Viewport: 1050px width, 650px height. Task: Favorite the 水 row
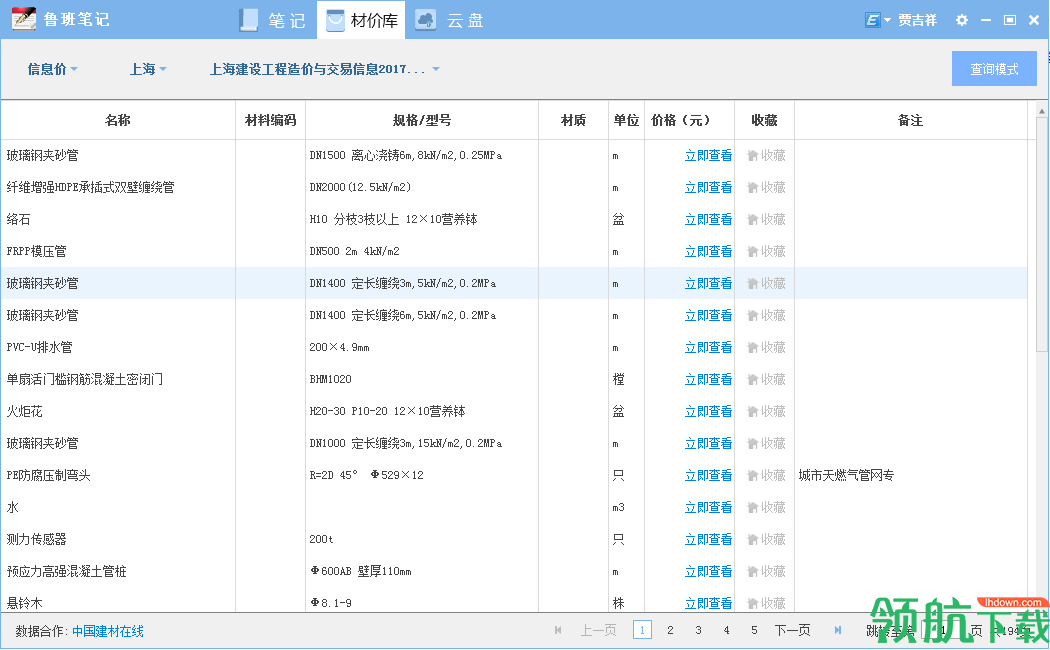coord(766,507)
